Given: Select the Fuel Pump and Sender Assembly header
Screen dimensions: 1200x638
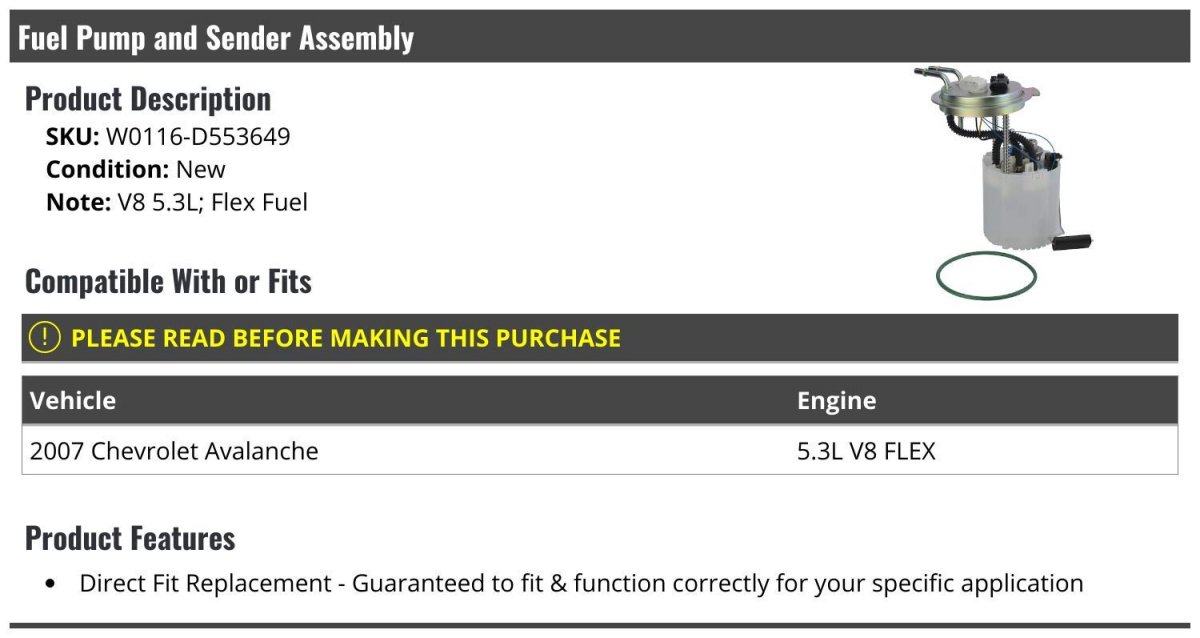Looking at the screenshot, I should click(x=599, y=37).
